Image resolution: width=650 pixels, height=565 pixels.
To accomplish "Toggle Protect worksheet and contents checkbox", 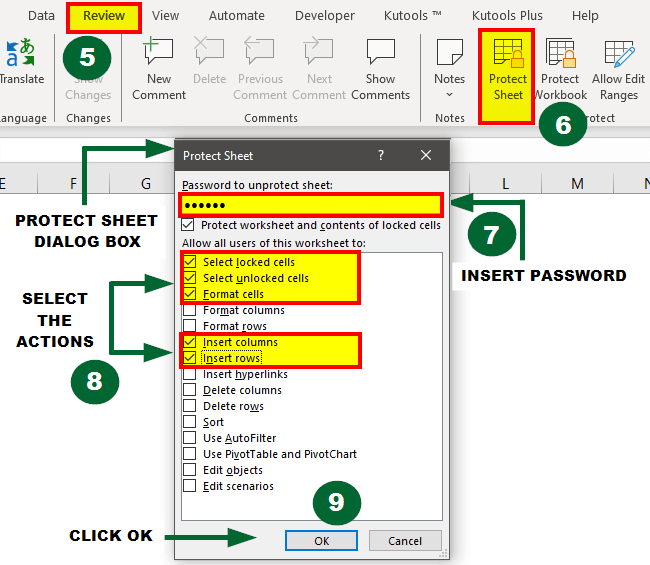I will click(188, 225).
